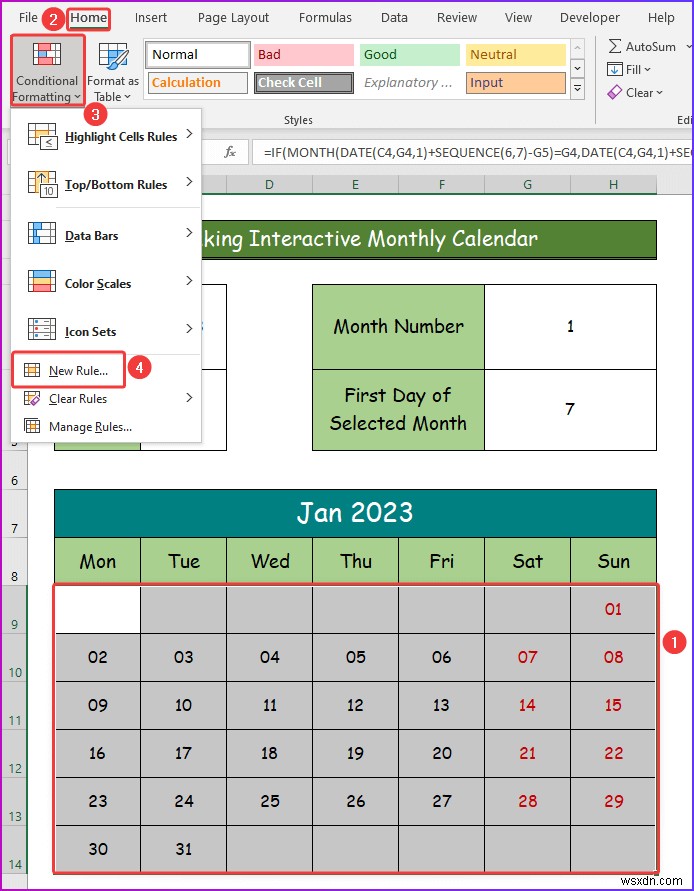The height and width of the screenshot is (891, 694).
Task: Open the Conditional Formatting dropdown
Action: pos(47,70)
